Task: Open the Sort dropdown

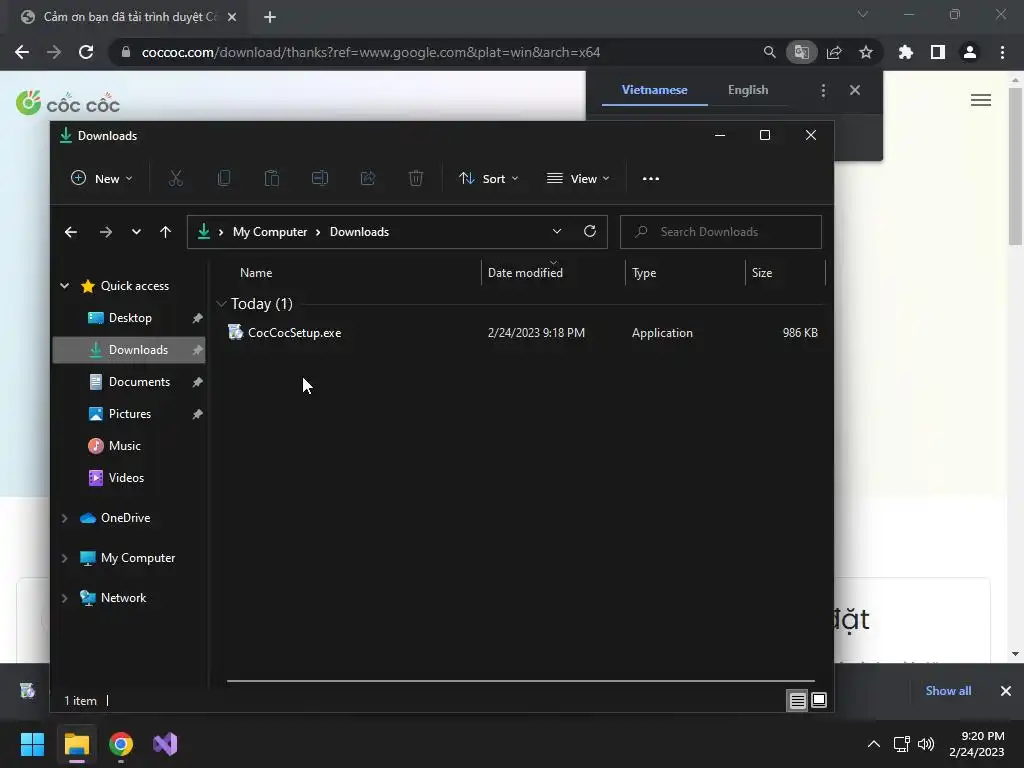Action: tap(488, 178)
